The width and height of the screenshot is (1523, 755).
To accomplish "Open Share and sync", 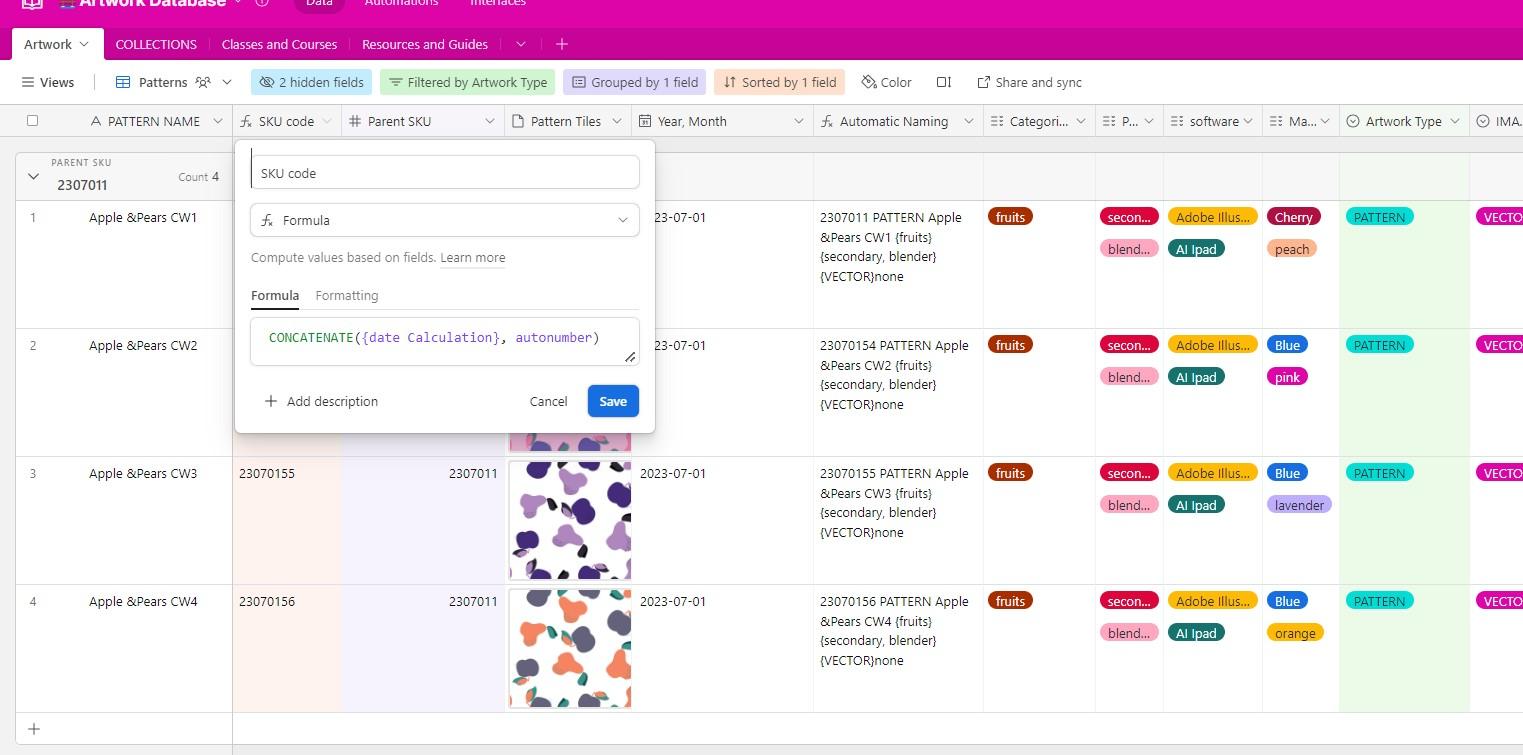I will pos(1029,82).
